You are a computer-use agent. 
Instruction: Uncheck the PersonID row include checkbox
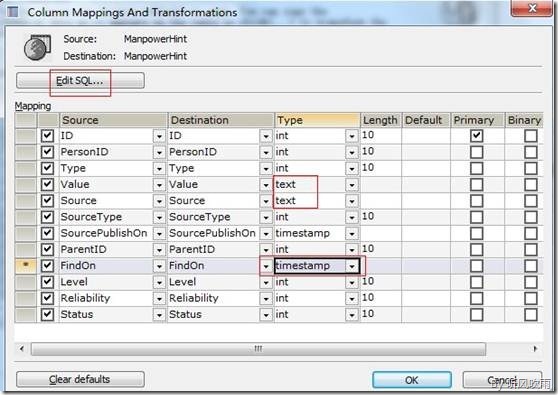[47, 152]
